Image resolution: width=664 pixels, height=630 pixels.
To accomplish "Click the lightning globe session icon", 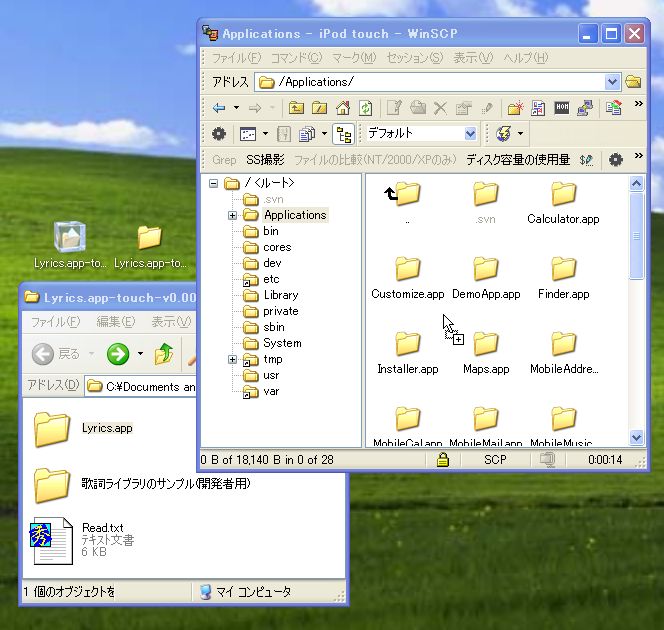I will click(x=504, y=134).
